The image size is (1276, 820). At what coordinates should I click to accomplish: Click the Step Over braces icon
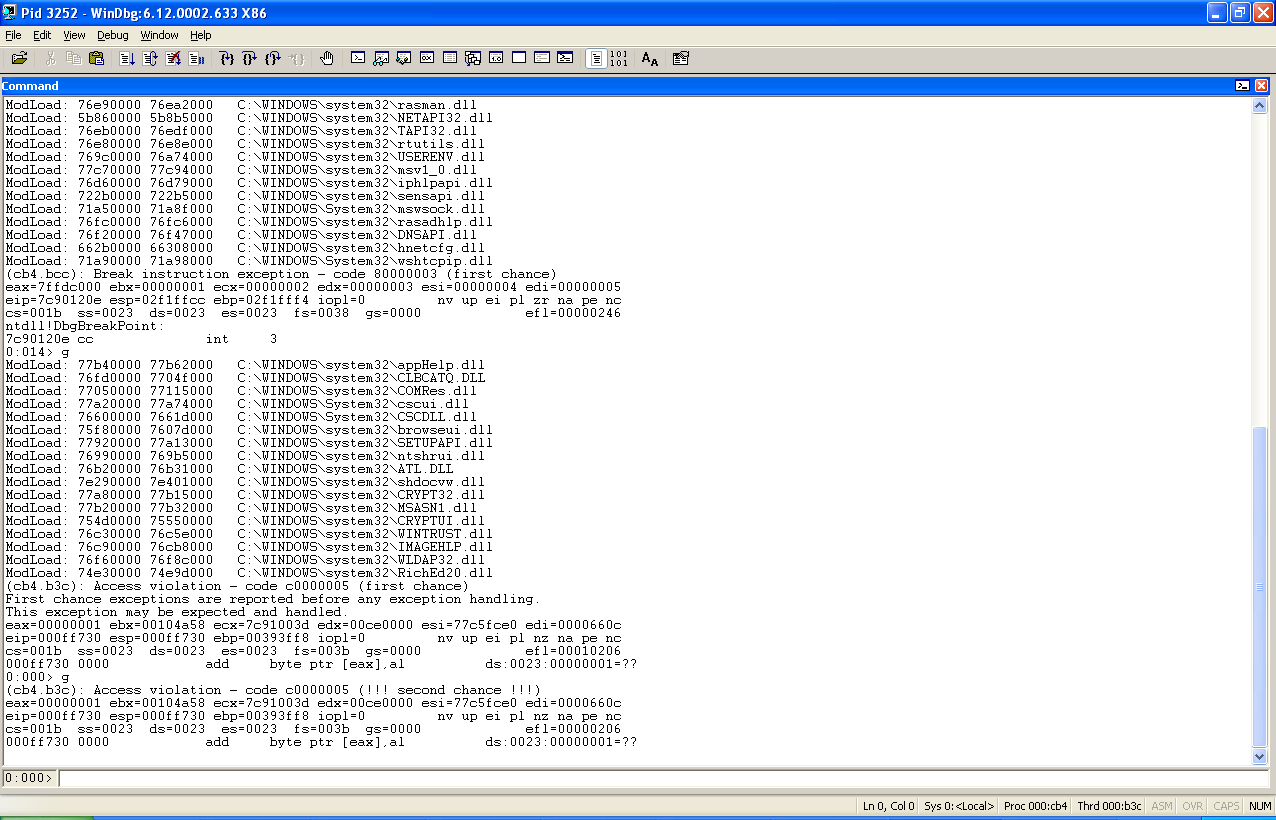click(x=249, y=59)
